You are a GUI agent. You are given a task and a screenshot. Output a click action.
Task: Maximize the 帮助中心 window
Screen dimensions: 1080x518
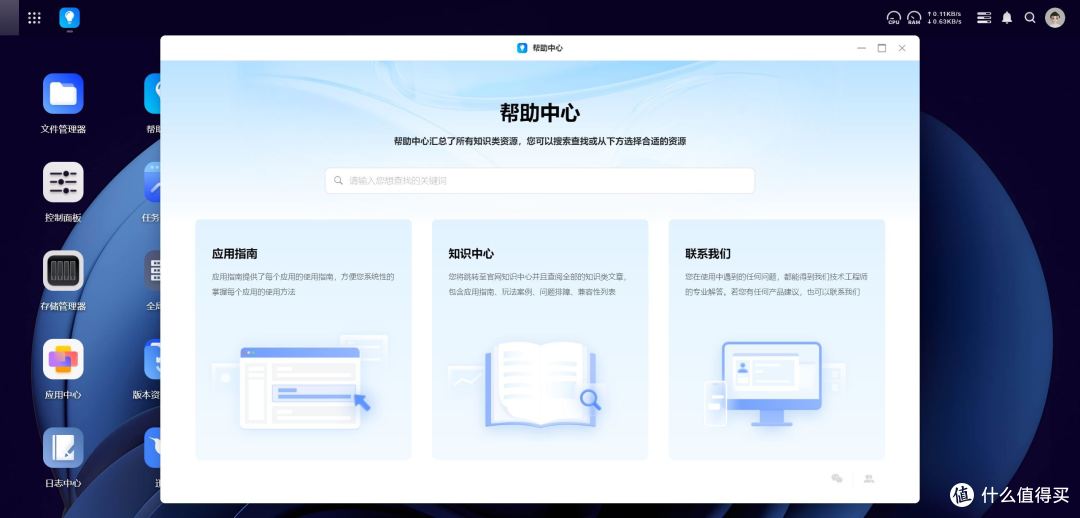click(882, 48)
